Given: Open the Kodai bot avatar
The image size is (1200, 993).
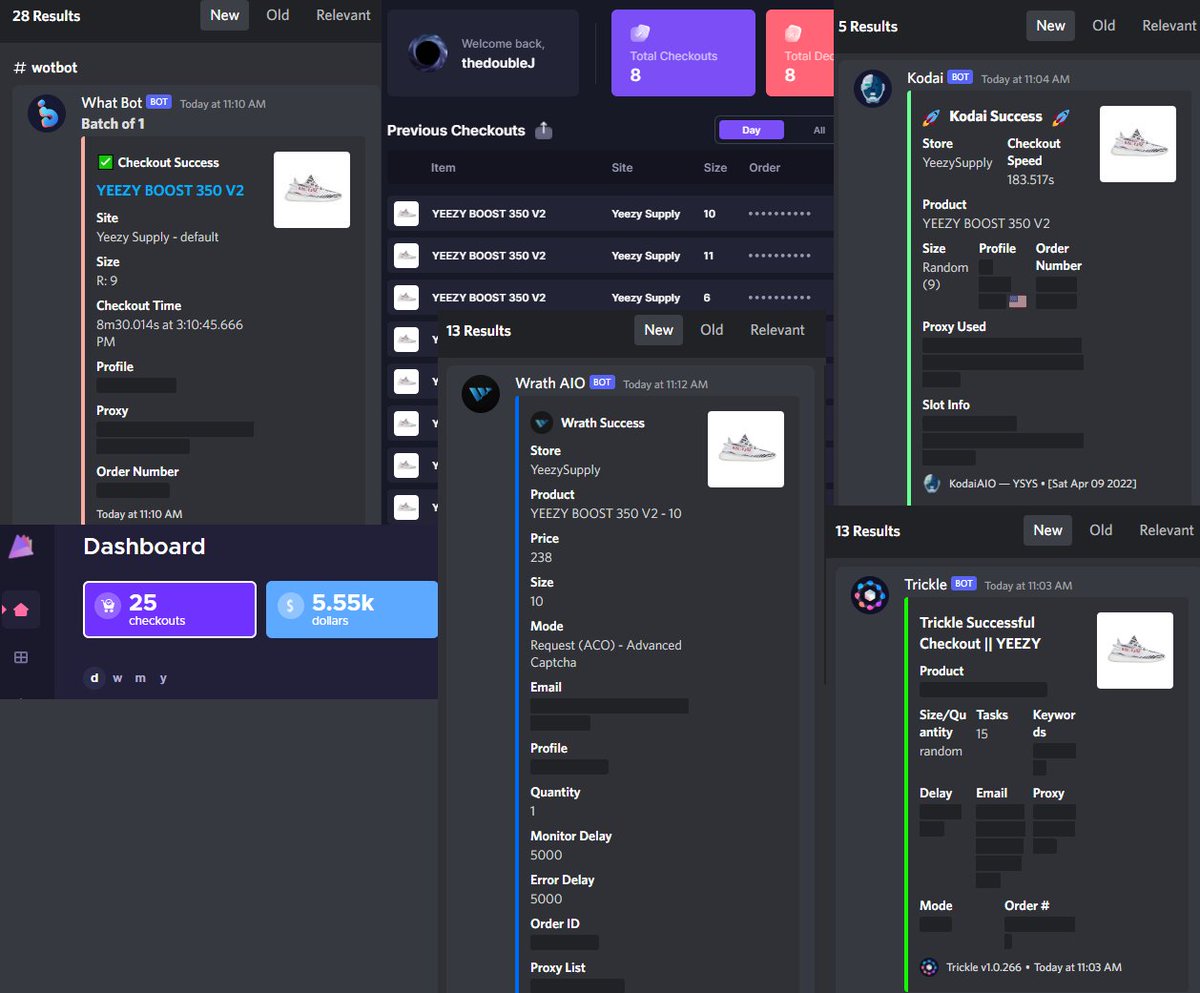Looking at the screenshot, I should point(872,89).
